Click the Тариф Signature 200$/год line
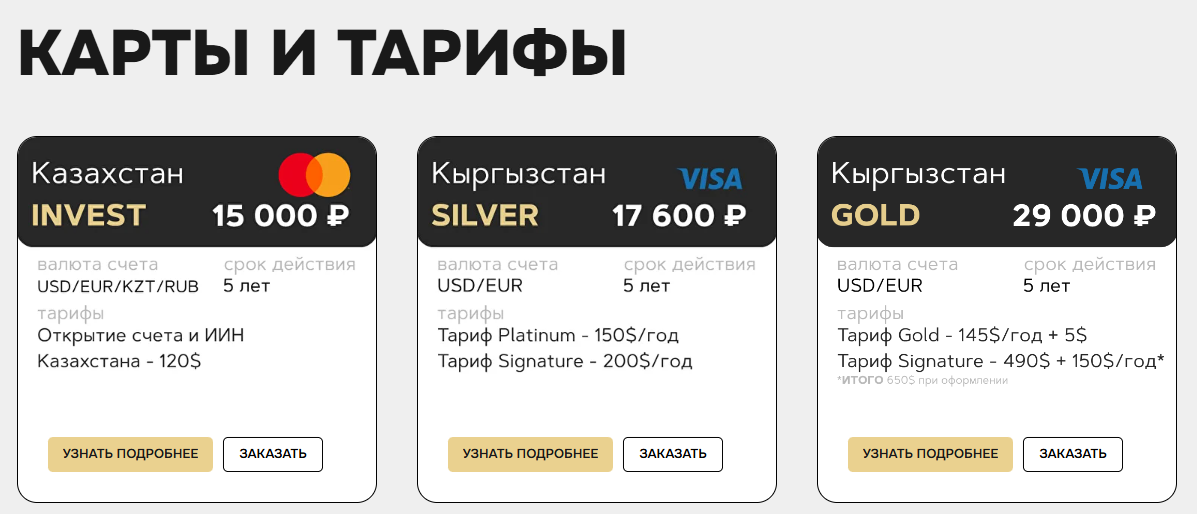The width and height of the screenshot is (1197, 514). pyautogui.click(x=565, y=361)
